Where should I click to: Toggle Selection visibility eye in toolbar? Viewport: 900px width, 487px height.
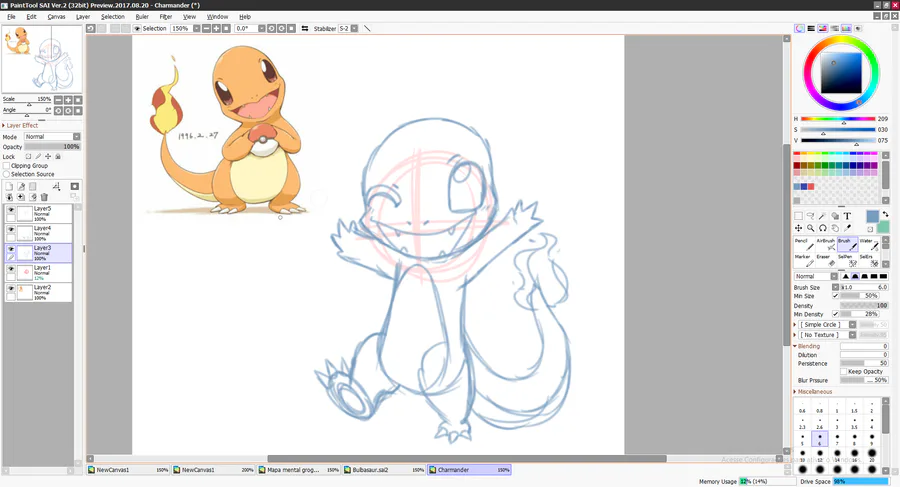pyautogui.click(x=137, y=28)
